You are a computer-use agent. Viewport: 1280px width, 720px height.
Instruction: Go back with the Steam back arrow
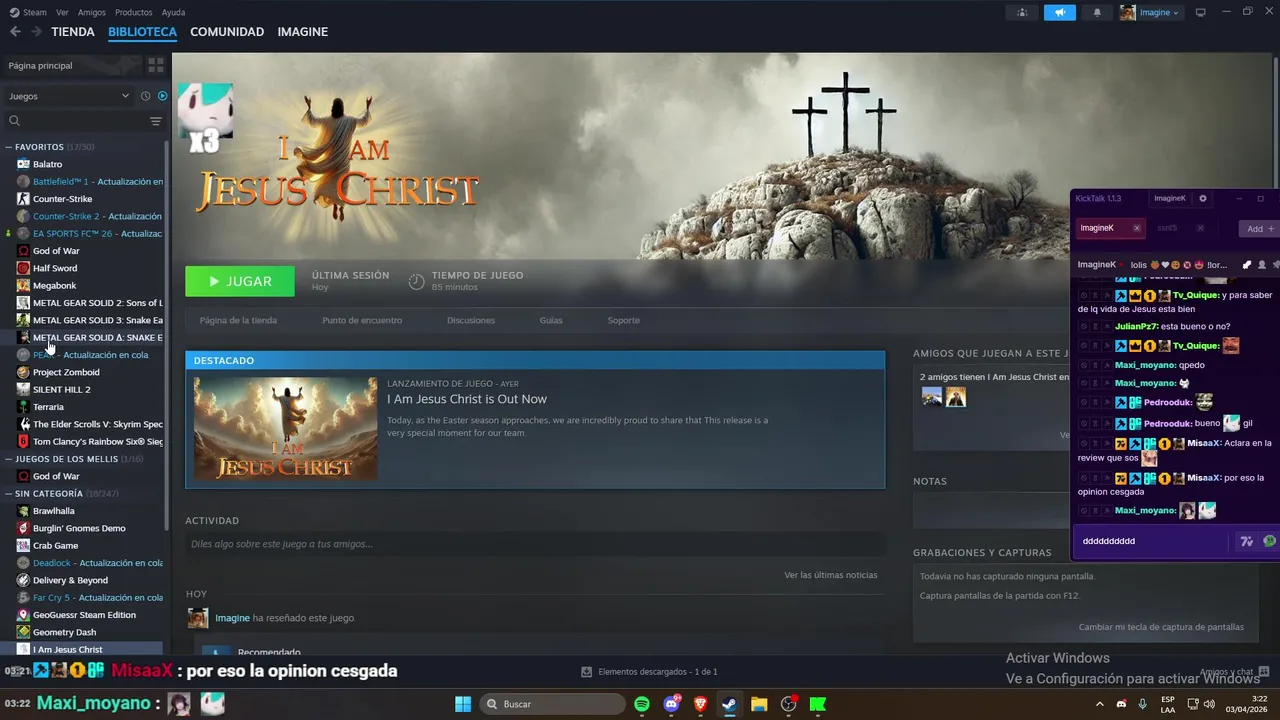pyautogui.click(x=15, y=32)
